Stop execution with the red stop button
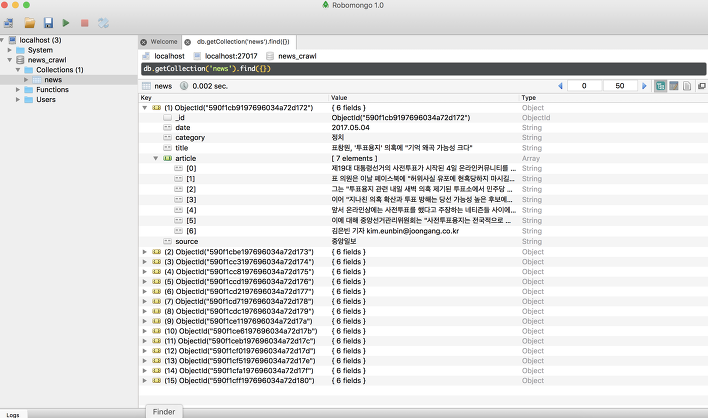This screenshot has height=418, width=708. point(84,23)
